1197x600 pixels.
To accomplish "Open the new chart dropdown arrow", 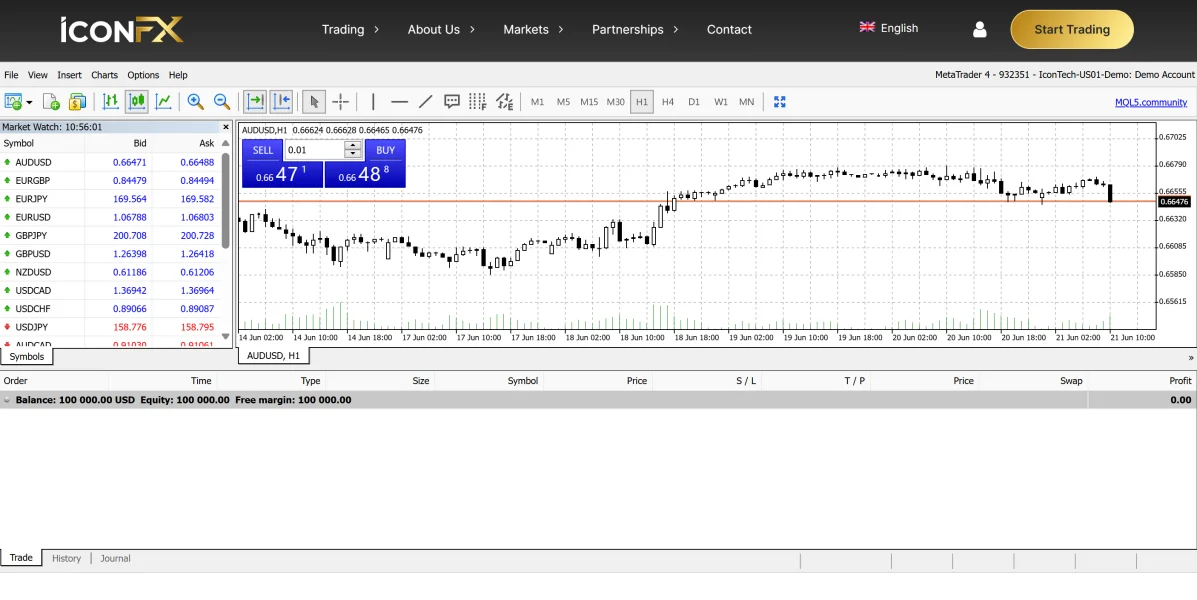I will point(29,103).
